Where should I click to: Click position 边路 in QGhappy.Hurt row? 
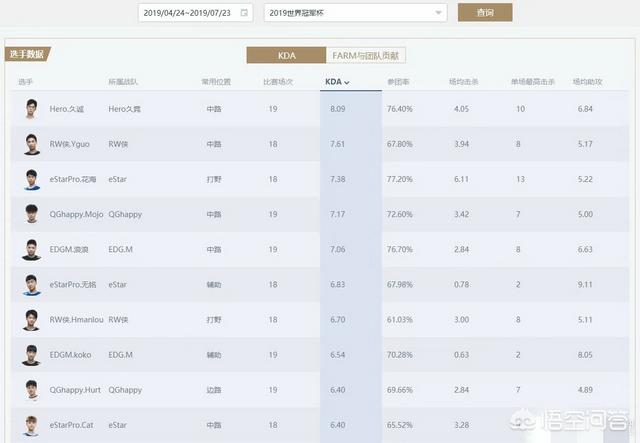(214, 390)
